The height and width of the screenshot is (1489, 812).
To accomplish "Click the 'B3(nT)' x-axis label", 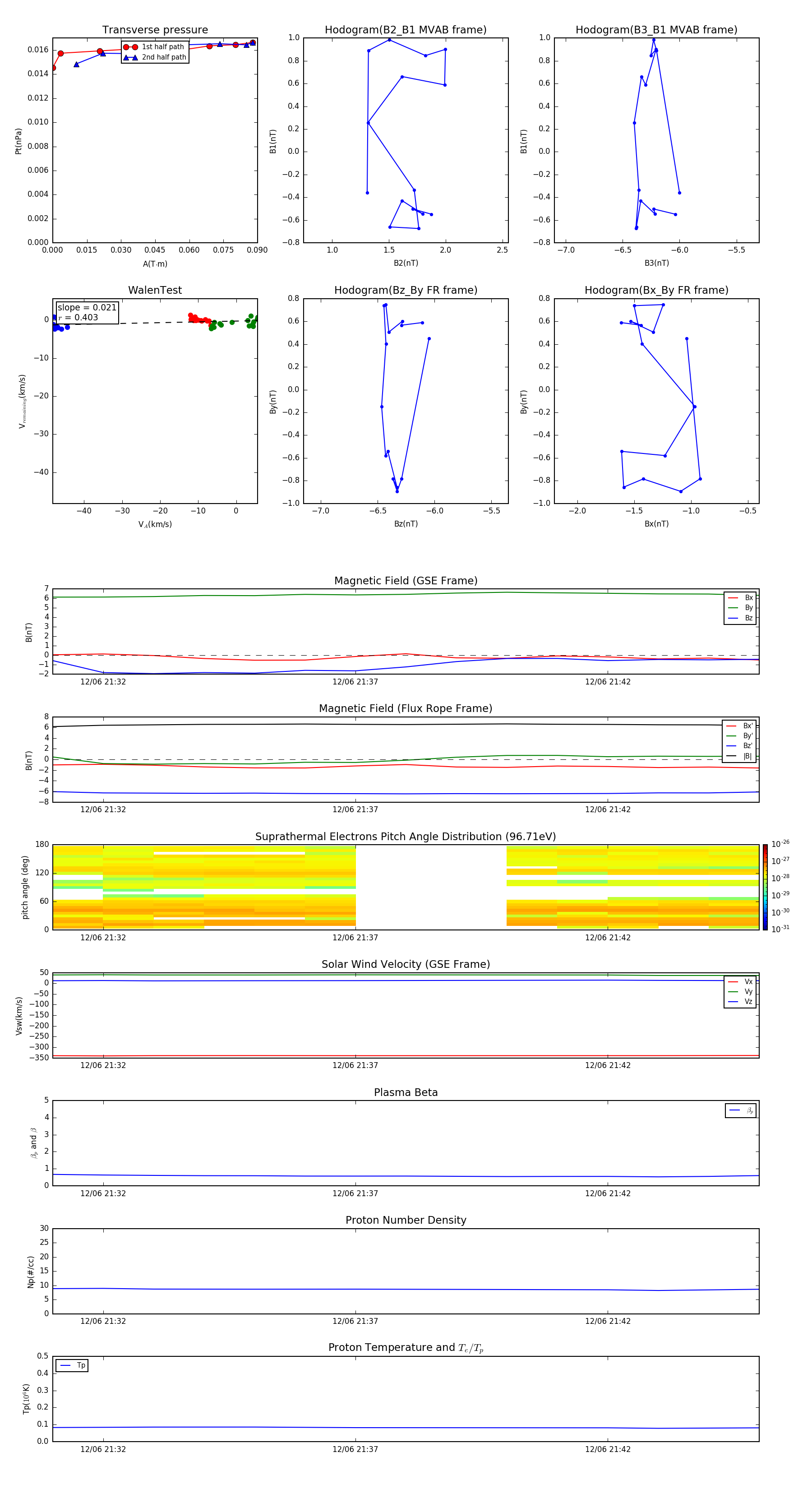I will coord(656,263).
